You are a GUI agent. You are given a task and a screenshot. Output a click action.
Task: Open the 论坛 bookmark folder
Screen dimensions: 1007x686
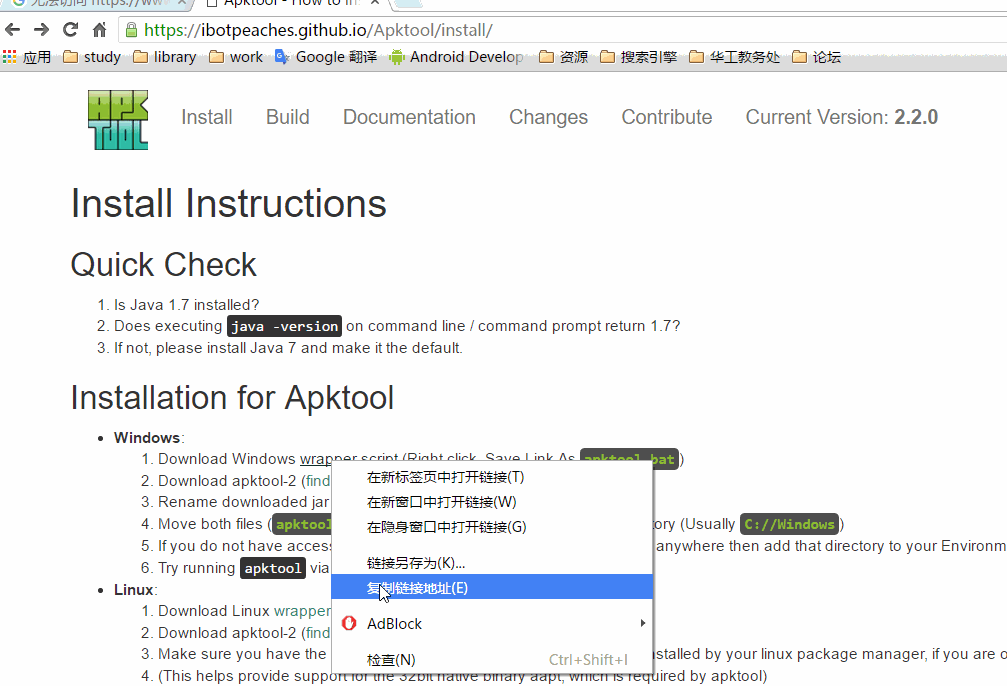pyautogui.click(x=816, y=57)
